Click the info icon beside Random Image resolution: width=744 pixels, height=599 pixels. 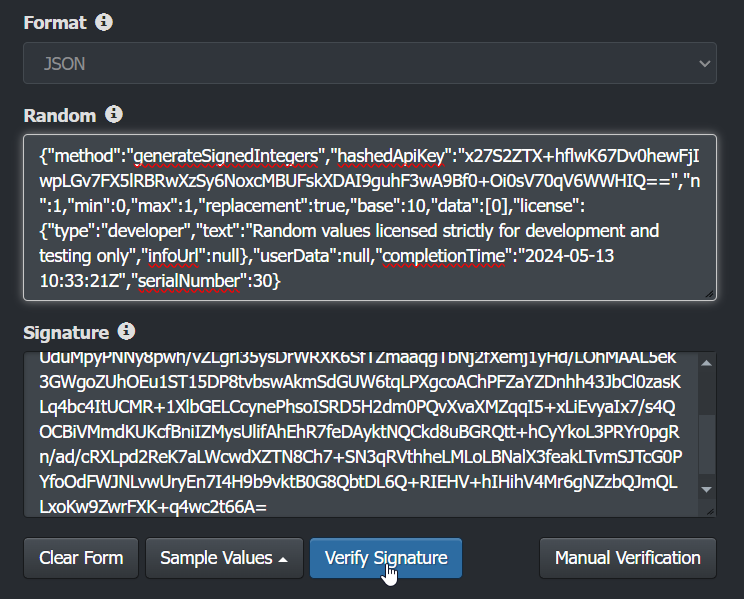(114, 115)
